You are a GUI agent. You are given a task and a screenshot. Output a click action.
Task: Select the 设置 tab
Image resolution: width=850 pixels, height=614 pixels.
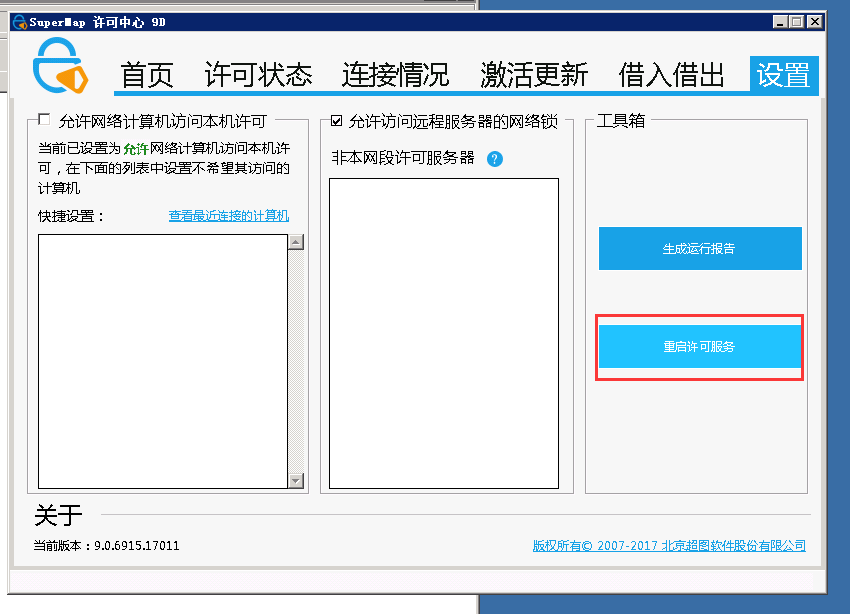click(x=784, y=75)
